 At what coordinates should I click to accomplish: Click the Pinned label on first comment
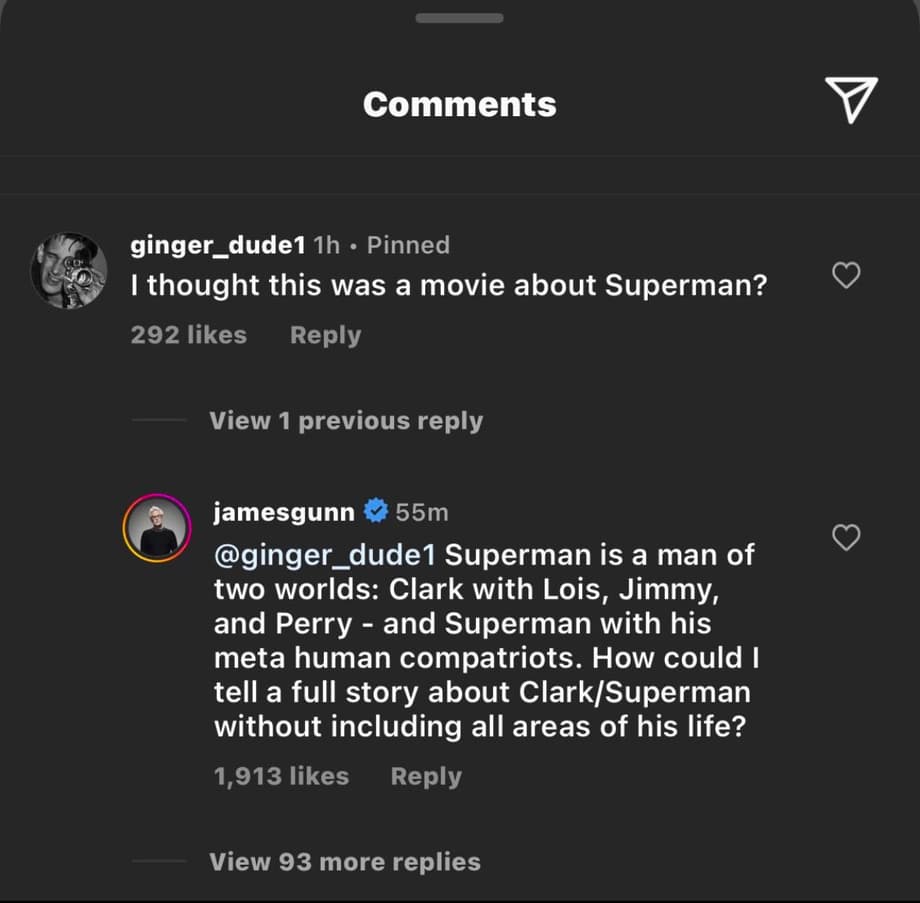click(408, 245)
